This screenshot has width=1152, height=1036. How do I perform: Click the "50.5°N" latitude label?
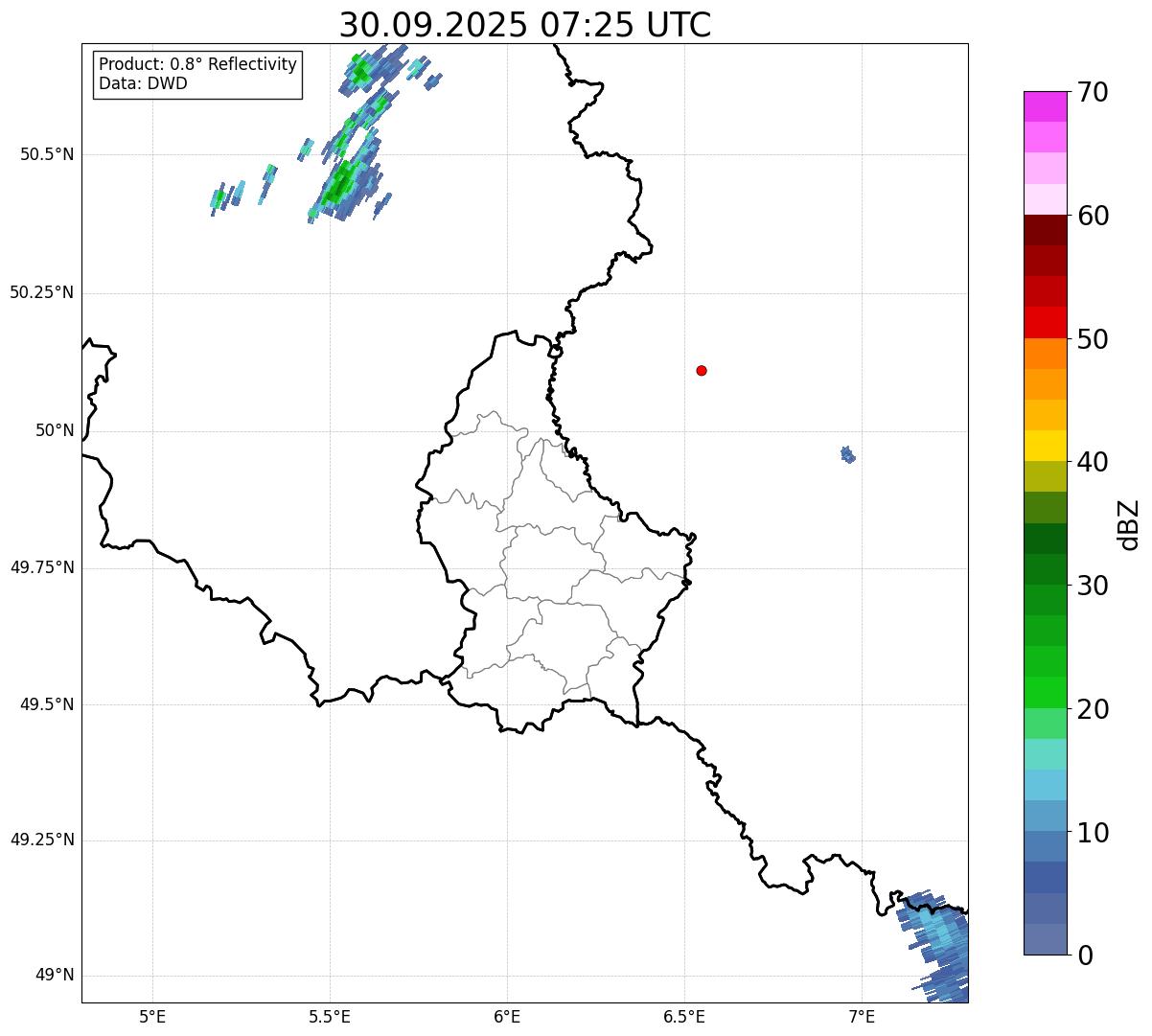tap(46, 154)
